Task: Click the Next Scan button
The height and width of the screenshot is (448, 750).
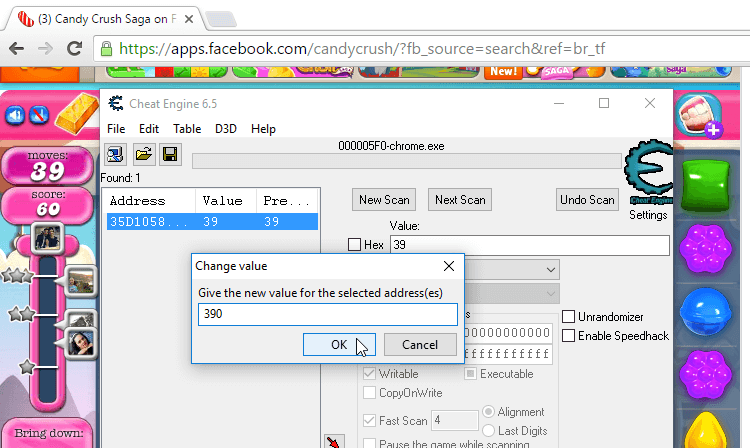Action: (x=460, y=199)
